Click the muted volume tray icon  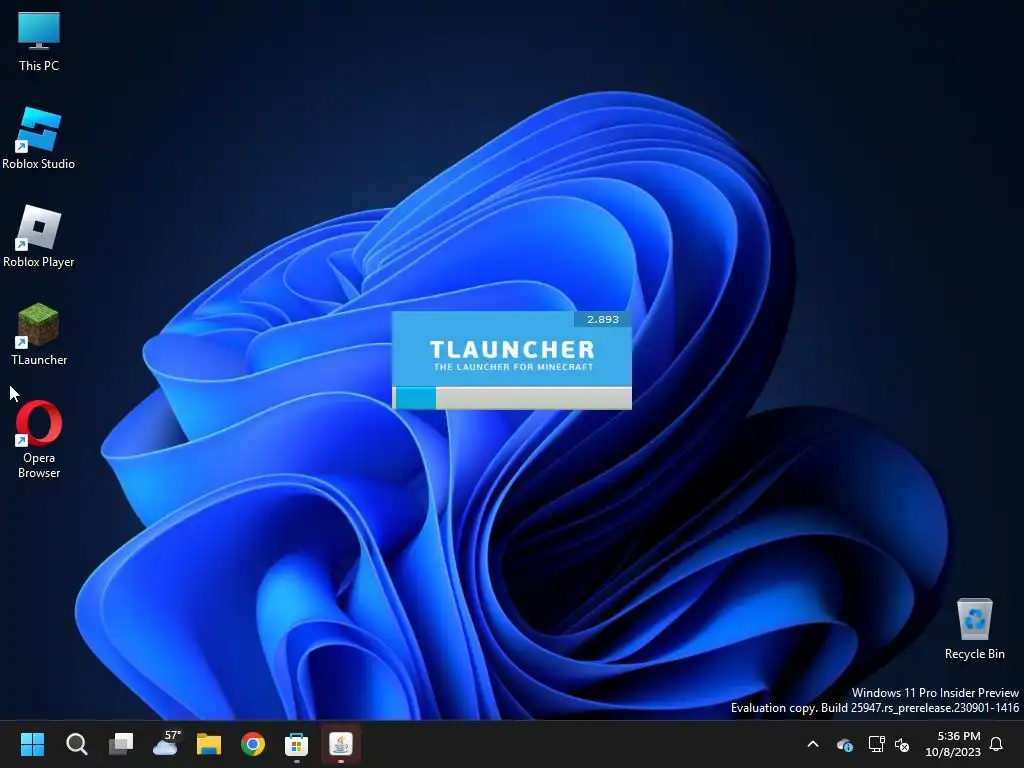click(902, 744)
